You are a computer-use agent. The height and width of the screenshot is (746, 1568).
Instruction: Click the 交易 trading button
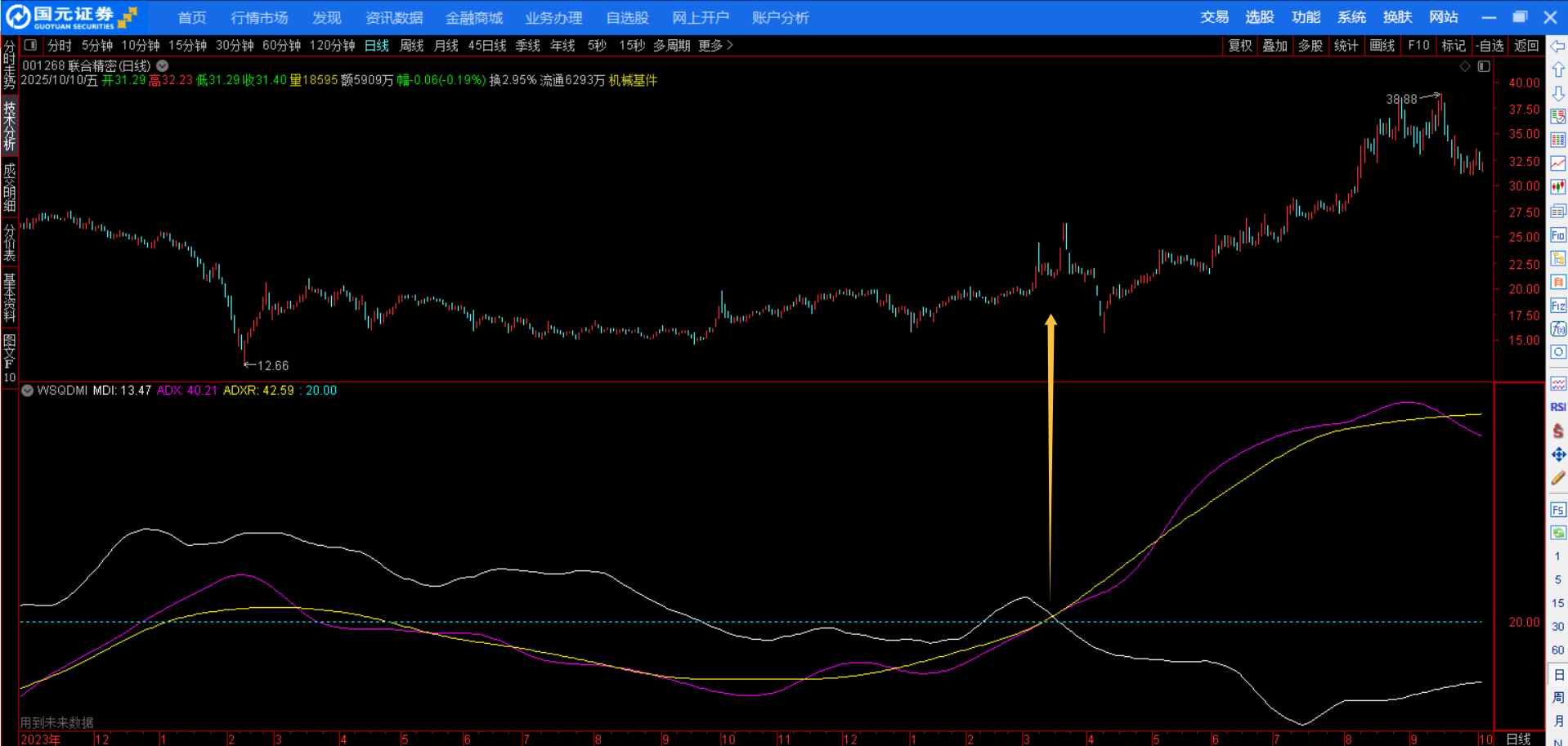point(1214,17)
